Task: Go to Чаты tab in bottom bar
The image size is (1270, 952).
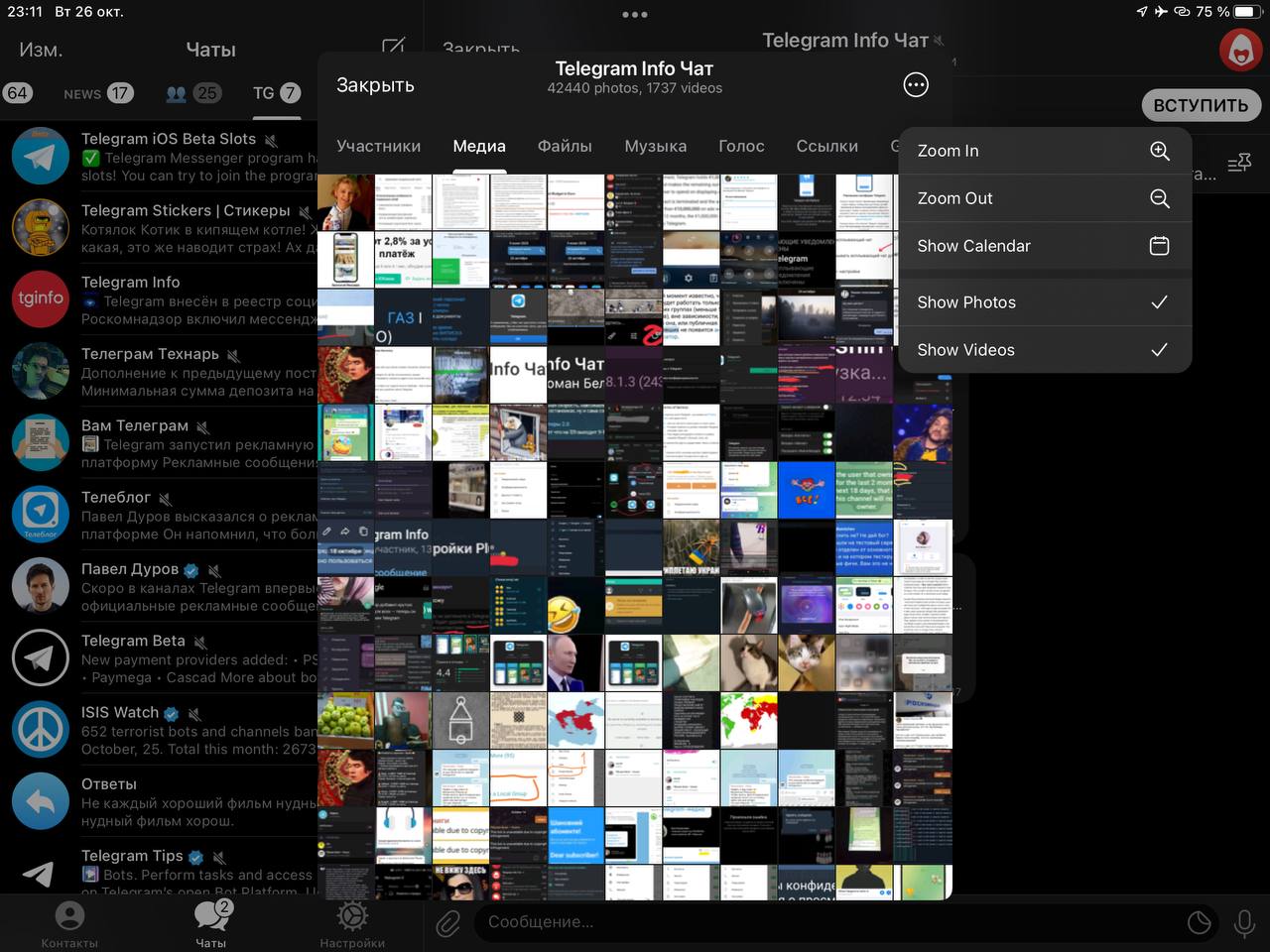Action: [211, 924]
